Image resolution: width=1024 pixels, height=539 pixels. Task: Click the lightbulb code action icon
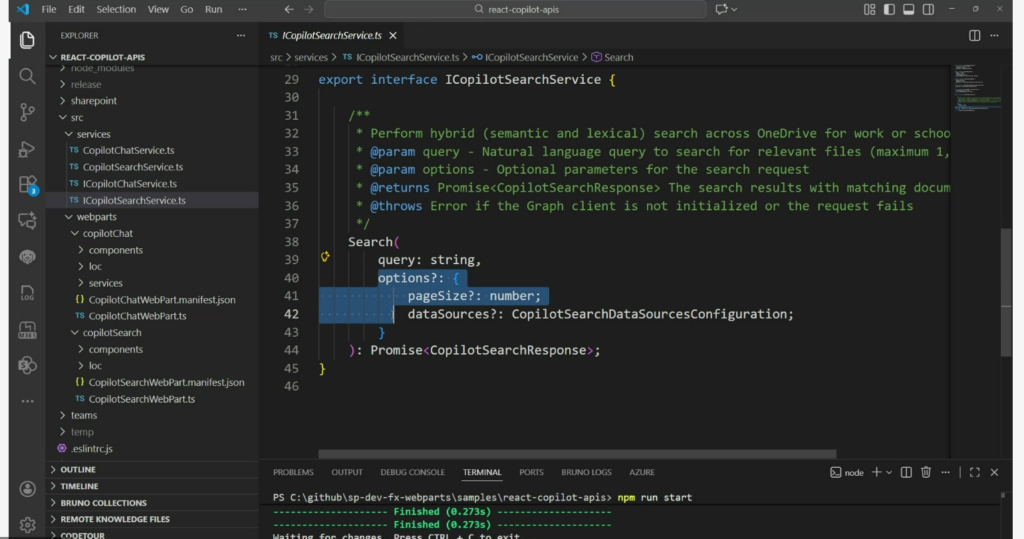[x=325, y=258]
